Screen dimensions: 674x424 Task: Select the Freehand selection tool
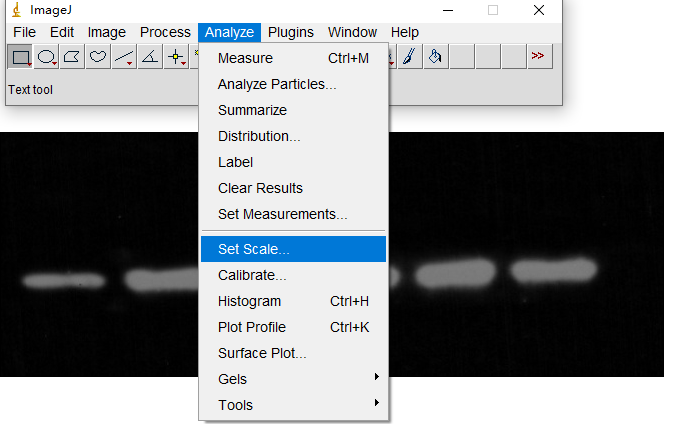point(98,58)
